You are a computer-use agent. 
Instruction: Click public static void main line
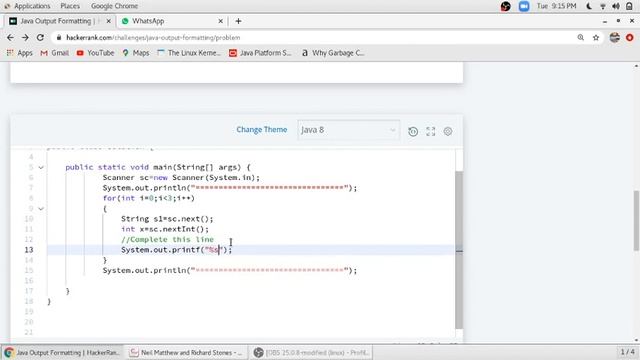[x=158, y=167]
